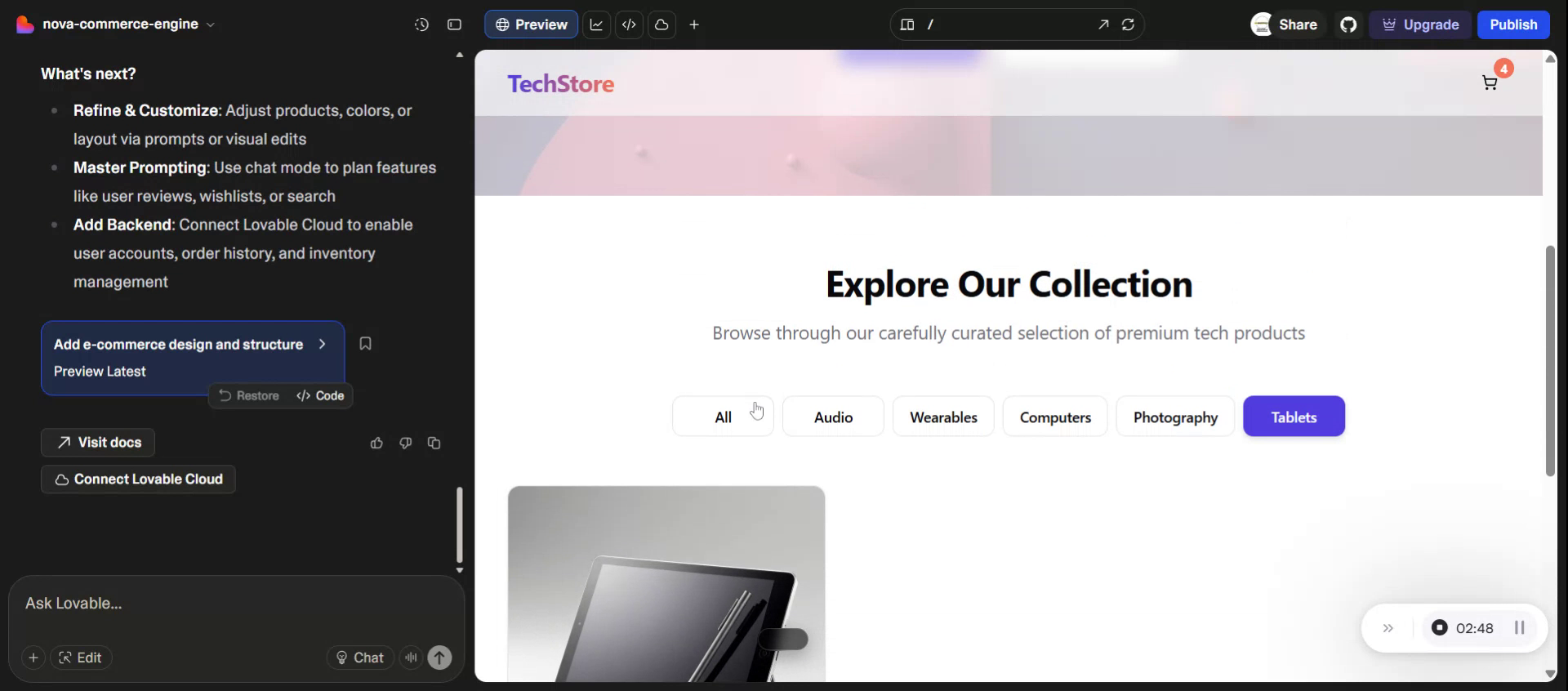Click Visit docs button
The image size is (1568, 691).
(x=98, y=443)
